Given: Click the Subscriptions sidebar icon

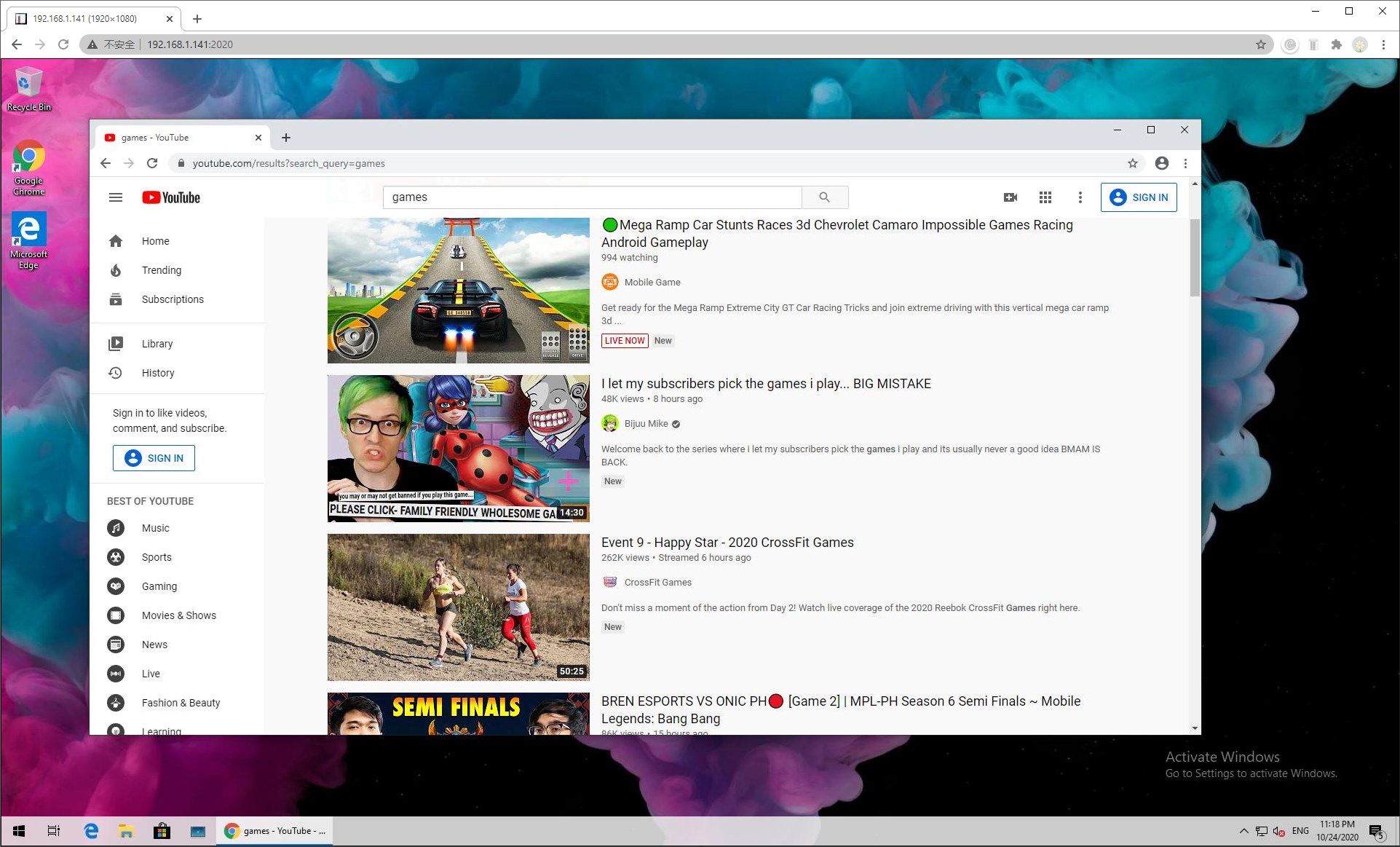Looking at the screenshot, I should [x=116, y=299].
